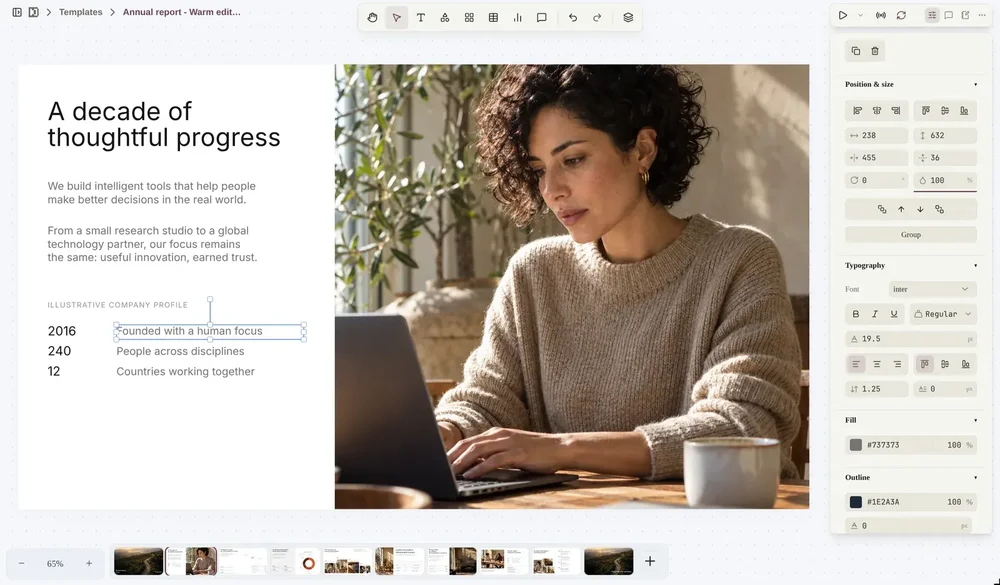Zoom out with the minus button

(22, 563)
